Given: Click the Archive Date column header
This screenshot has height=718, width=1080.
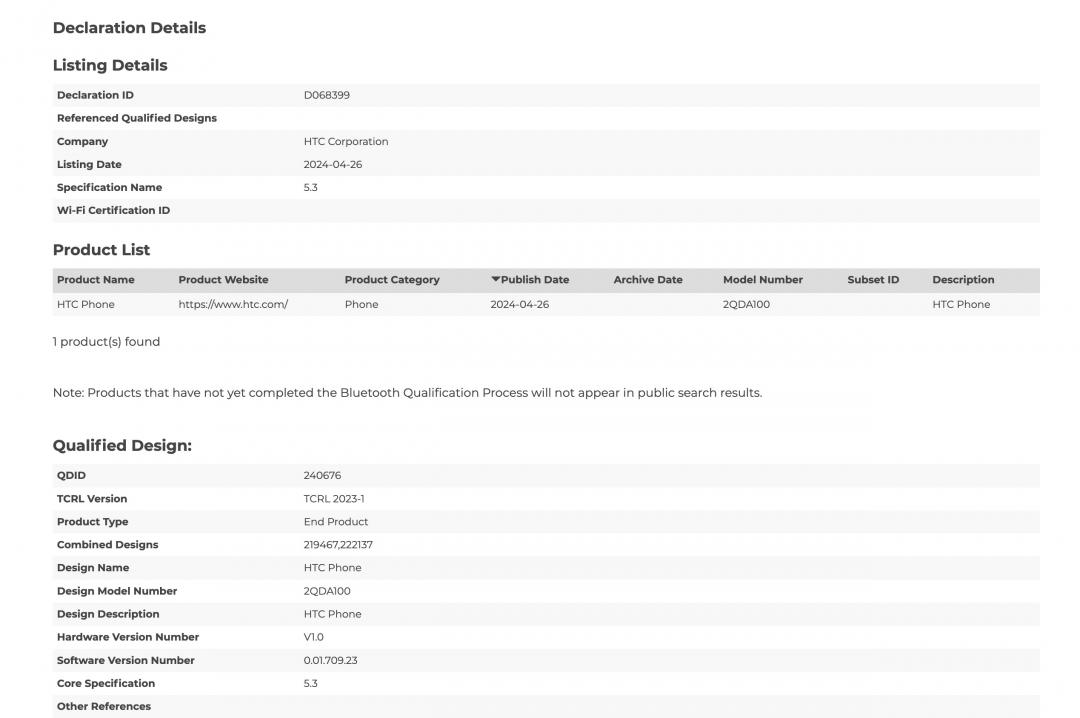Looking at the screenshot, I should click(647, 280).
